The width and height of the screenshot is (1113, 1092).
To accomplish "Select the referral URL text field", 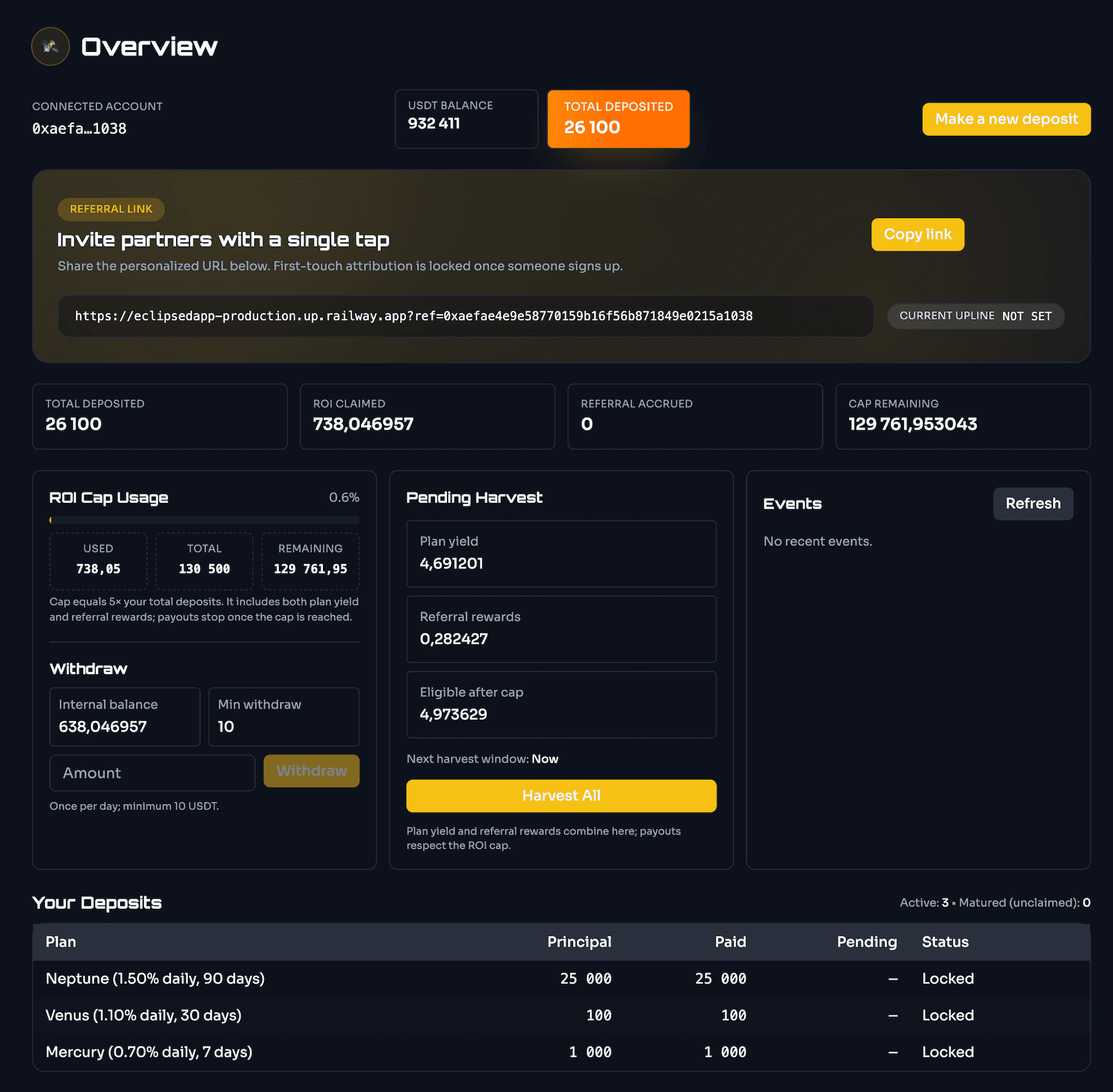I will click(x=465, y=316).
